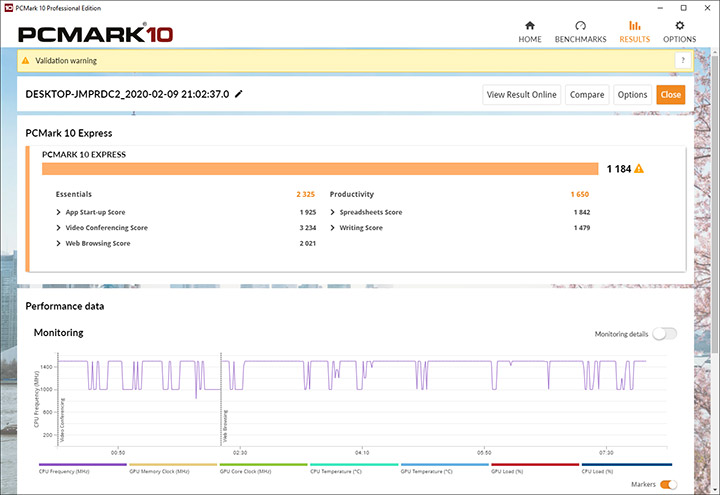This screenshot has height=495, width=720.
Task: Select GPU Core Clock legend
Action: 264,468
